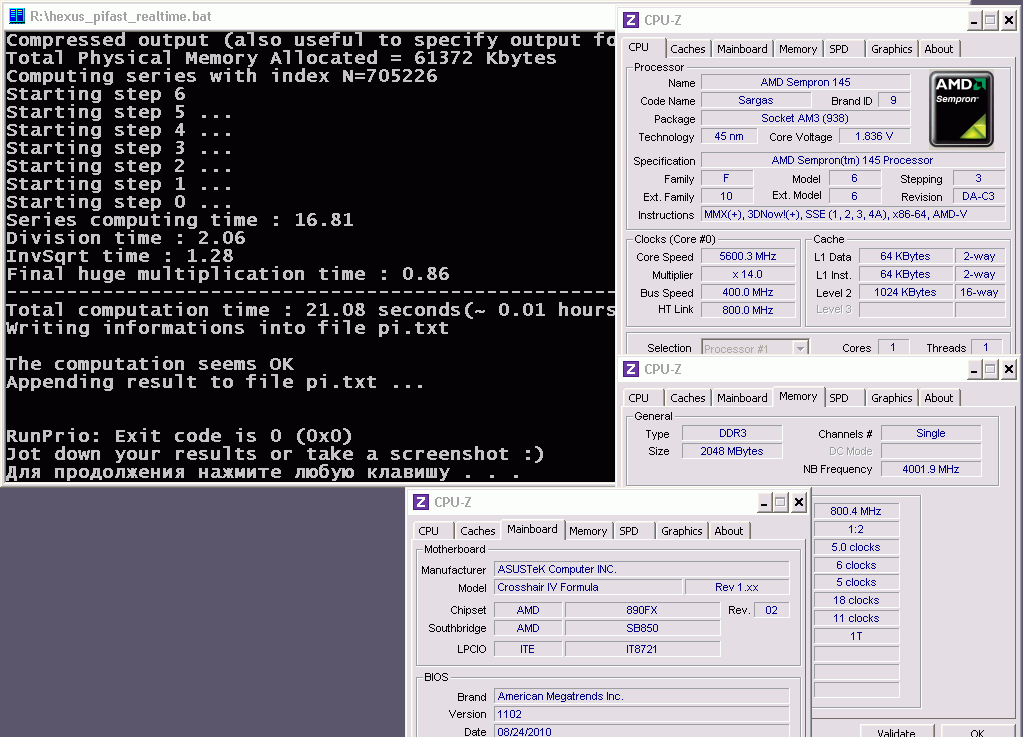Click the Total computation time line in console

click(310, 310)
